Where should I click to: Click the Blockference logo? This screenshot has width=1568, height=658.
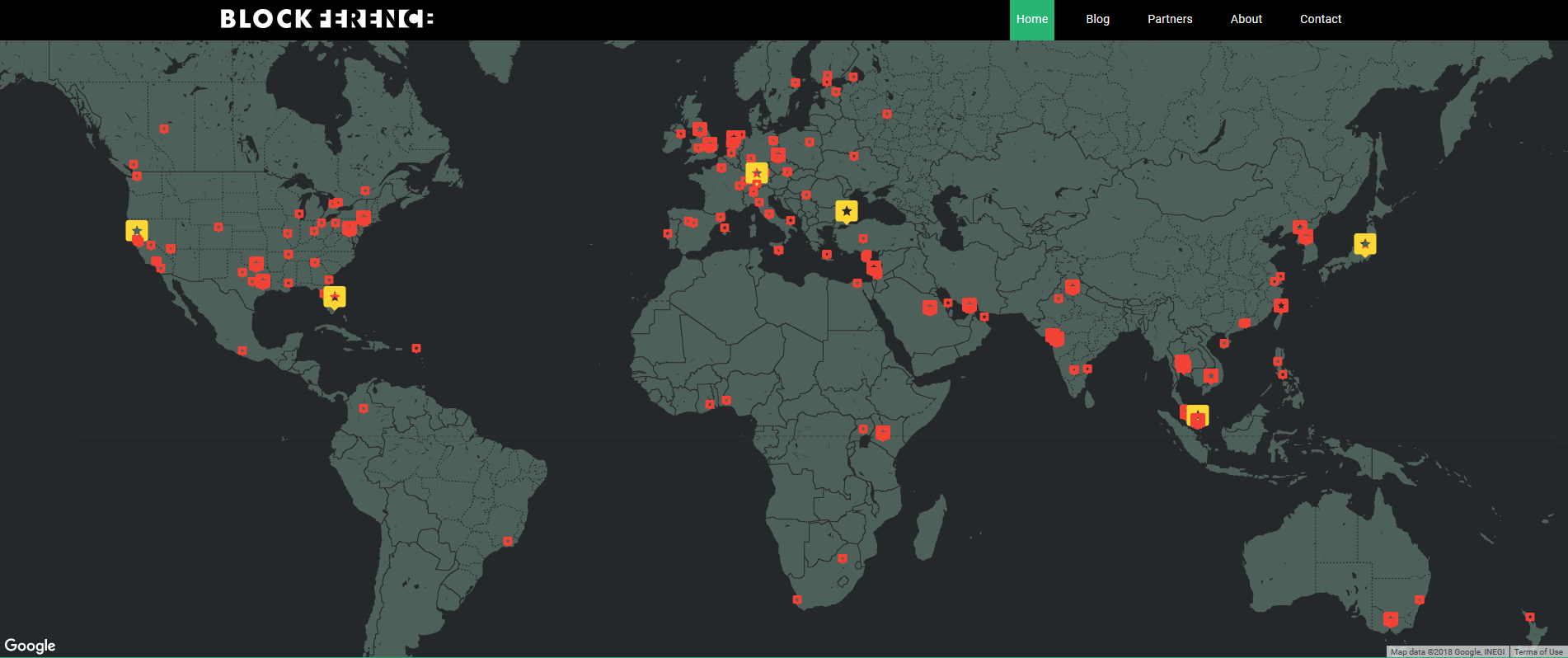326,19
